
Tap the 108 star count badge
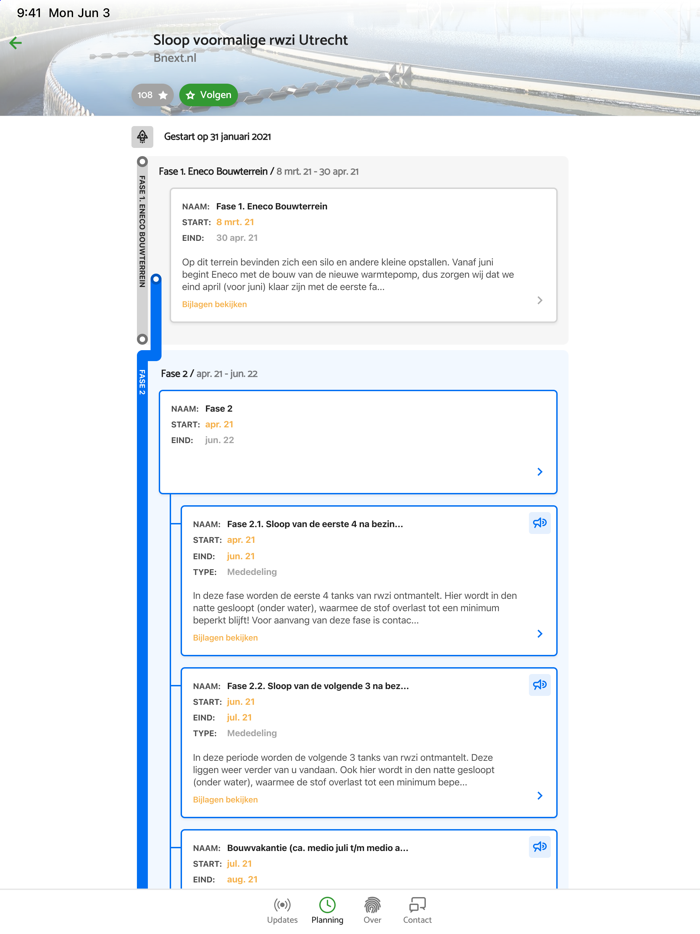coord(153,95)
